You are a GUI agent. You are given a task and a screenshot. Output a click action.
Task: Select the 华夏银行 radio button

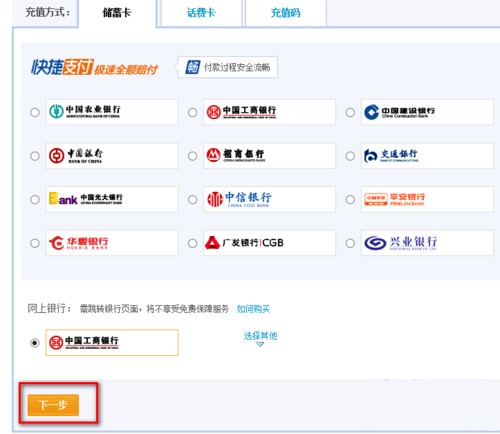pyautogui.click(x=35, y=243)
